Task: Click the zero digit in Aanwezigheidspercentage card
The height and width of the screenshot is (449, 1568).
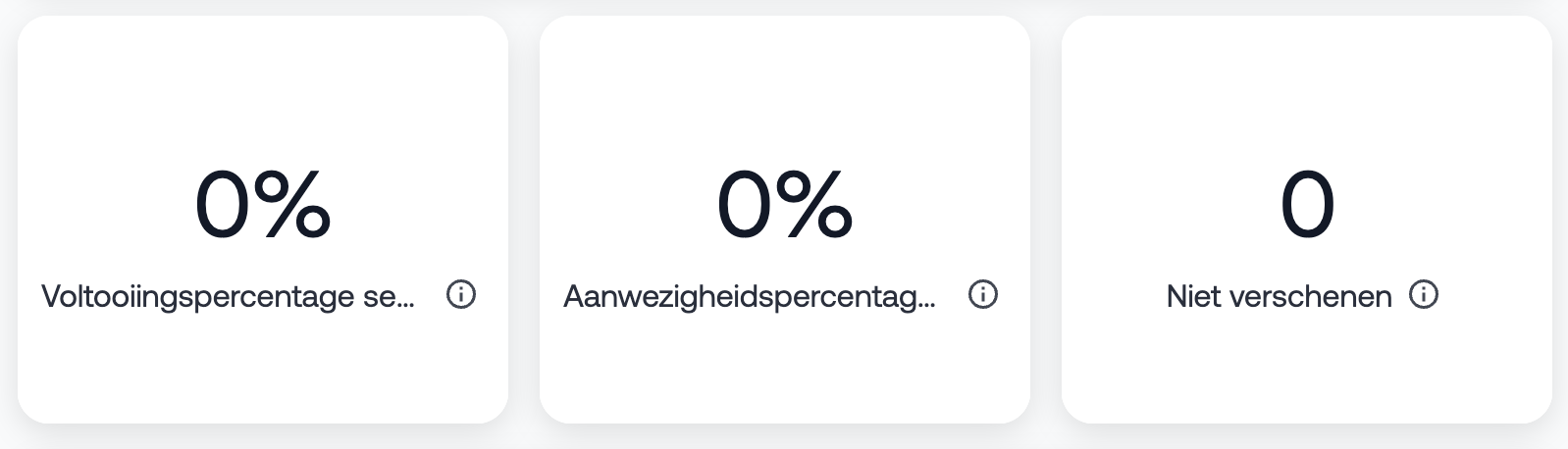Action: (x=745, y=205)
